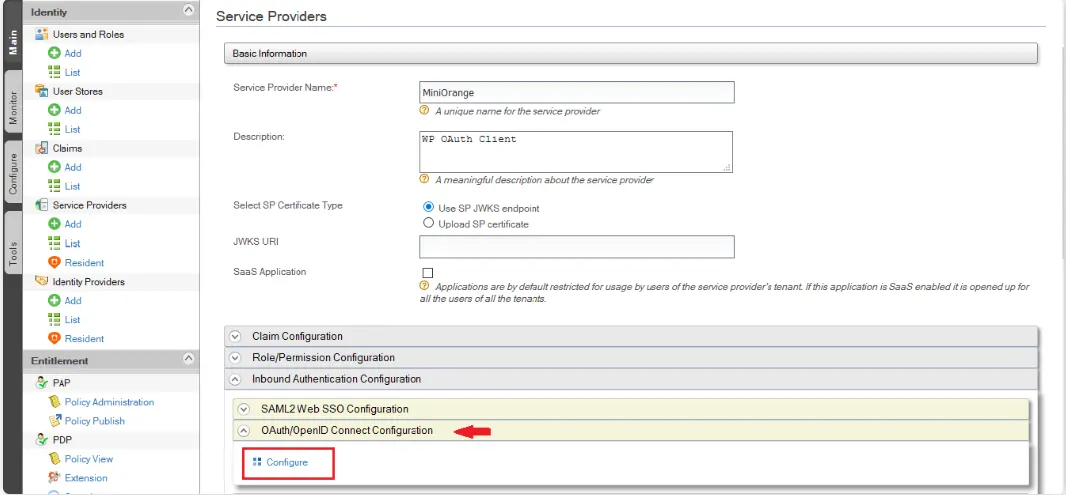This screenshot has width=1066, height=495.
Task: Click Resident icon under Identity Providers
Action: pos(54,339)
